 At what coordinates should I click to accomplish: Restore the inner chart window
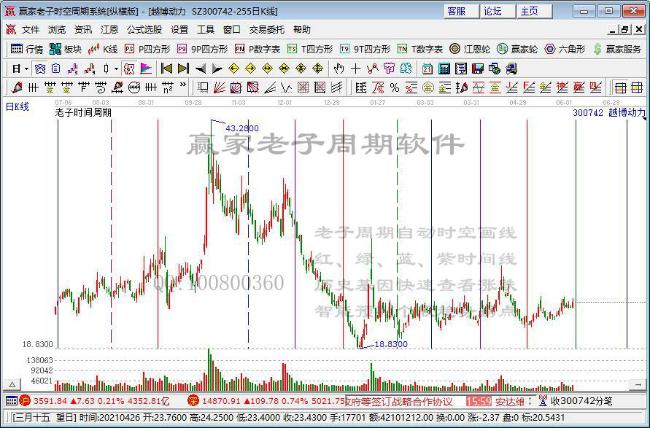pyautogui.click(x=625, y=29)
